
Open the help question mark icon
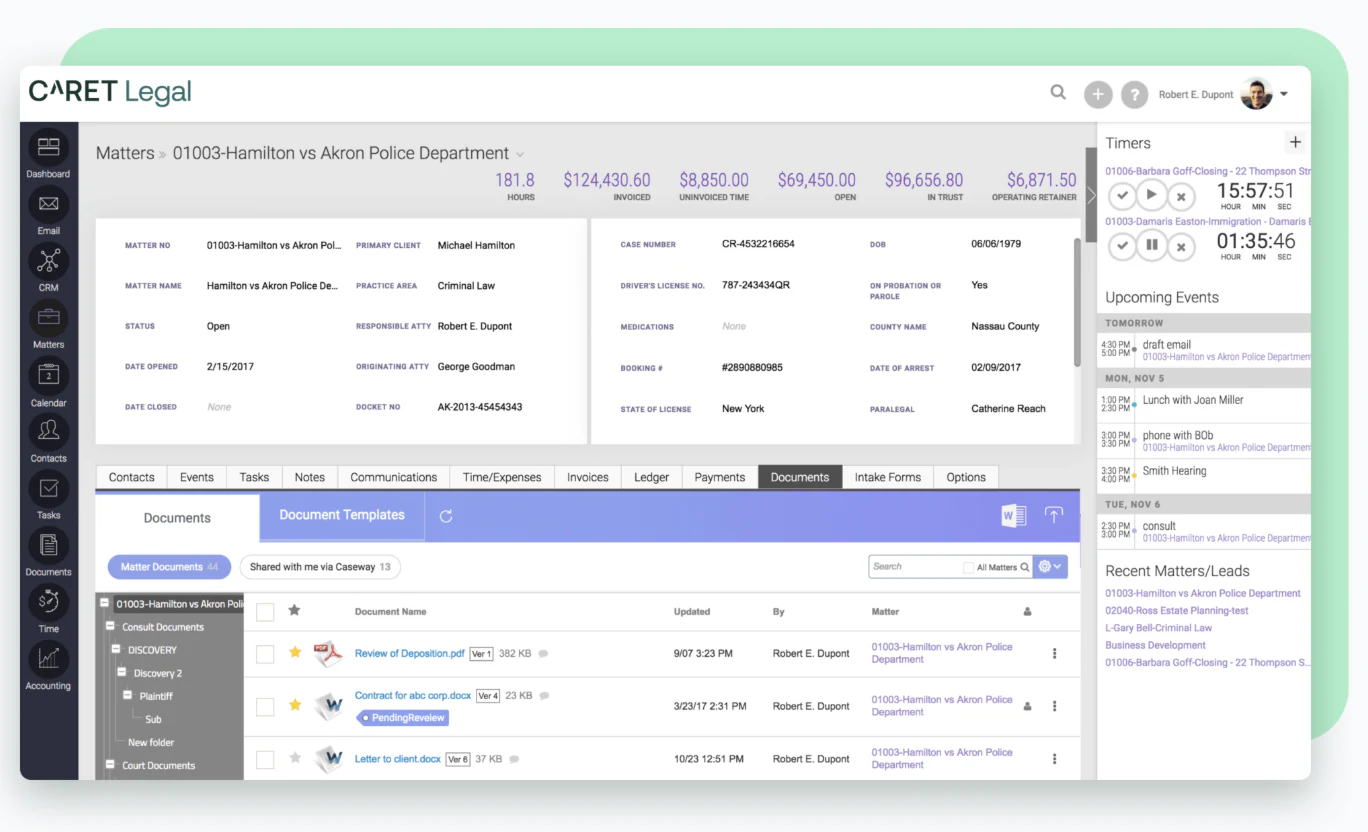point(1134,95)
